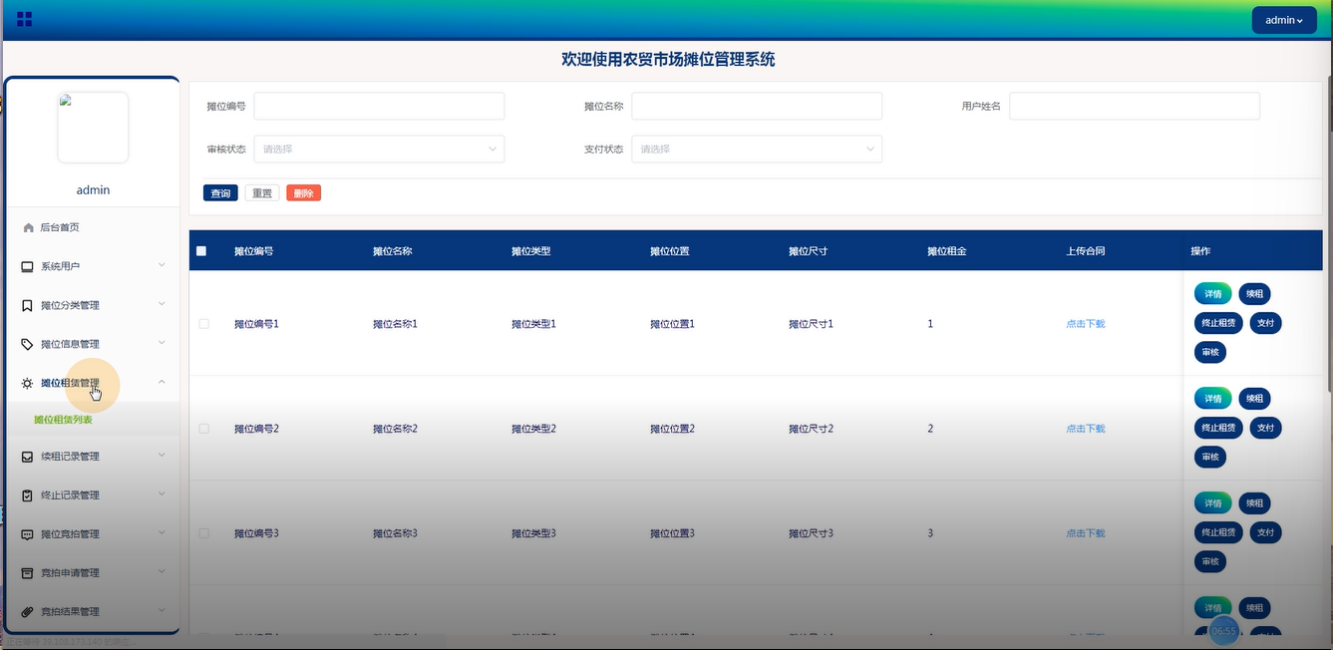Click 详情 button in the 摊位编号3 row
The image size is (1333, 650).
[1213, 503]
